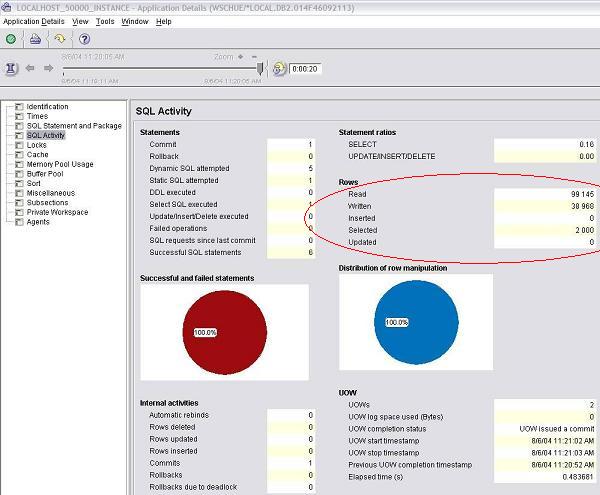Click the history clock arrow toolbar icon
Screen dimensions: 600x495
[59, 39]
